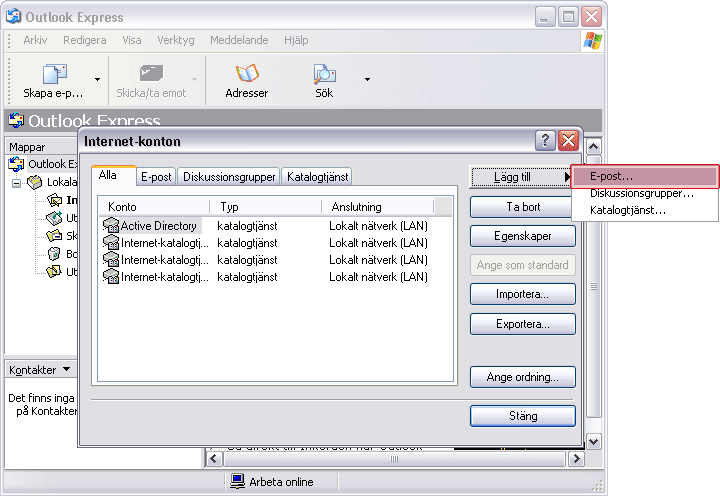Screen dimensions: 720x496
Task: Switch to the Diskussionsgrupper tab
Action: tap(228, 177)
